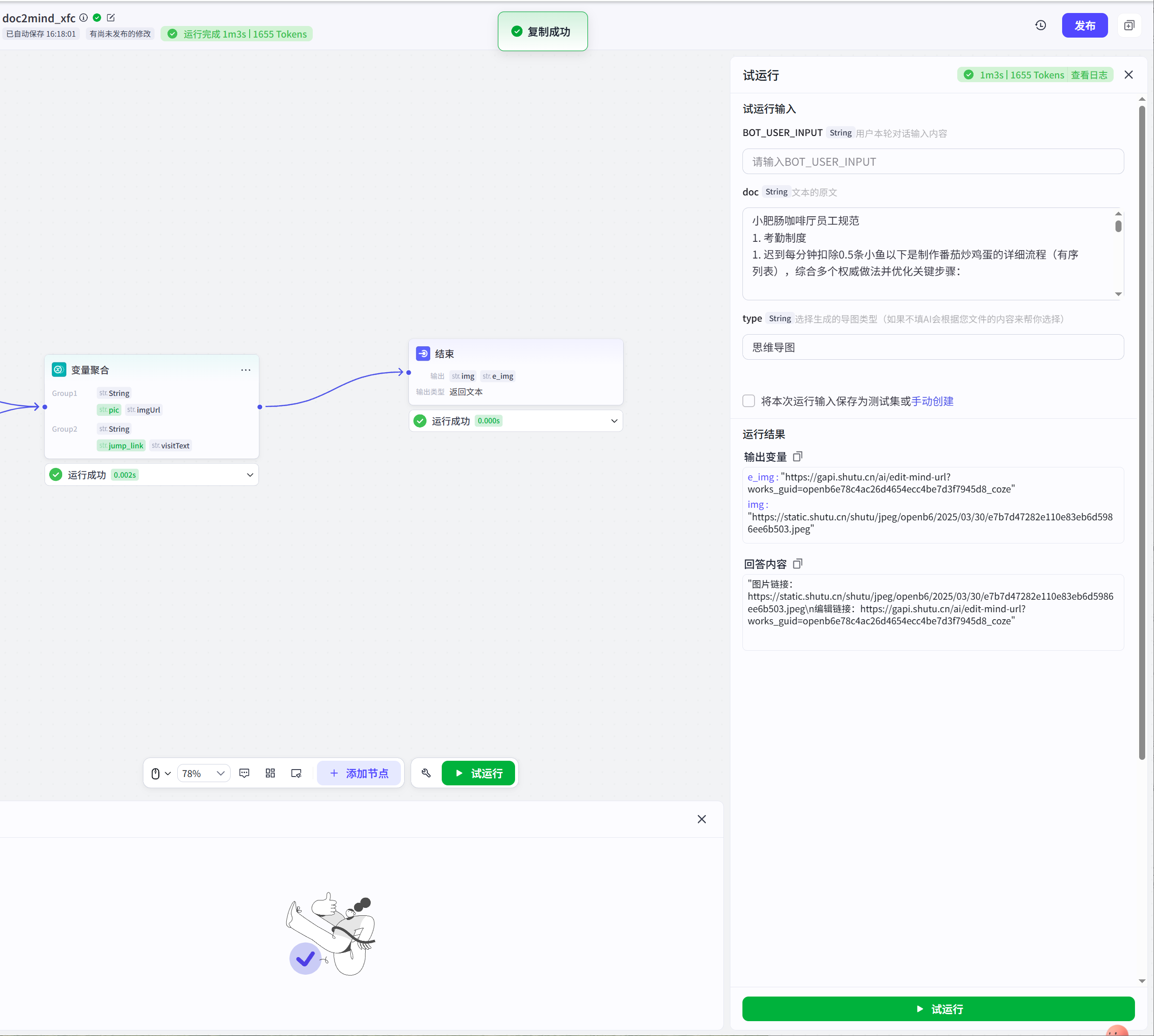This screenshot has width=1154, height=1036.
Task: Open the comment tool in canvas toolbar
Action: click(244, 773)
